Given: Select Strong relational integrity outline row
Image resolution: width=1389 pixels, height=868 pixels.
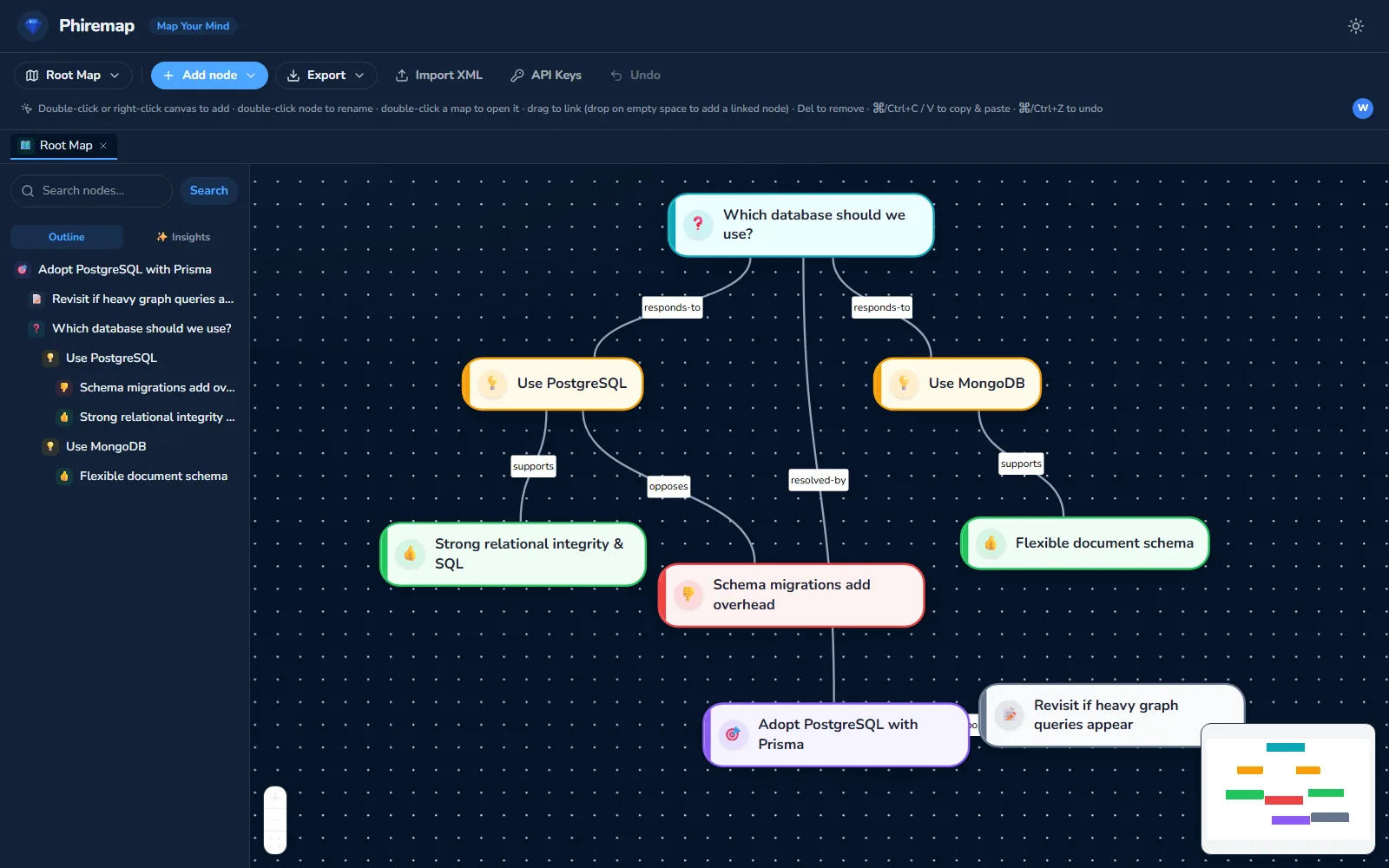Looking at the screenshot, I should 146,418.
